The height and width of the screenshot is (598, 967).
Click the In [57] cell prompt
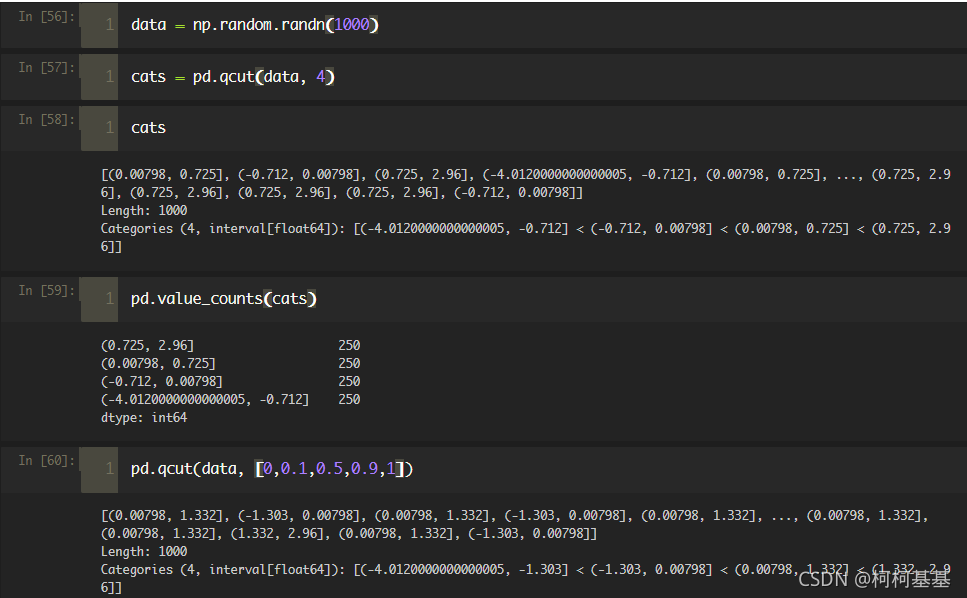(47, 67)
